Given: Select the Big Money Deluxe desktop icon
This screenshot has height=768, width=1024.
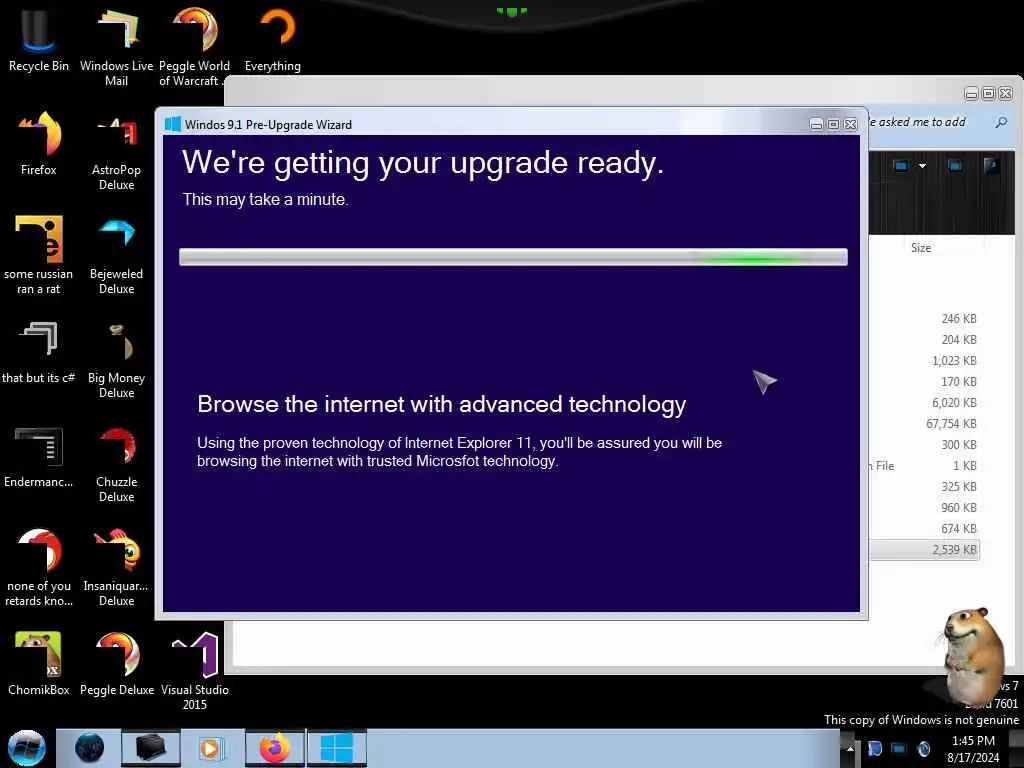Looking at the screenshot, I should (116, 359).
